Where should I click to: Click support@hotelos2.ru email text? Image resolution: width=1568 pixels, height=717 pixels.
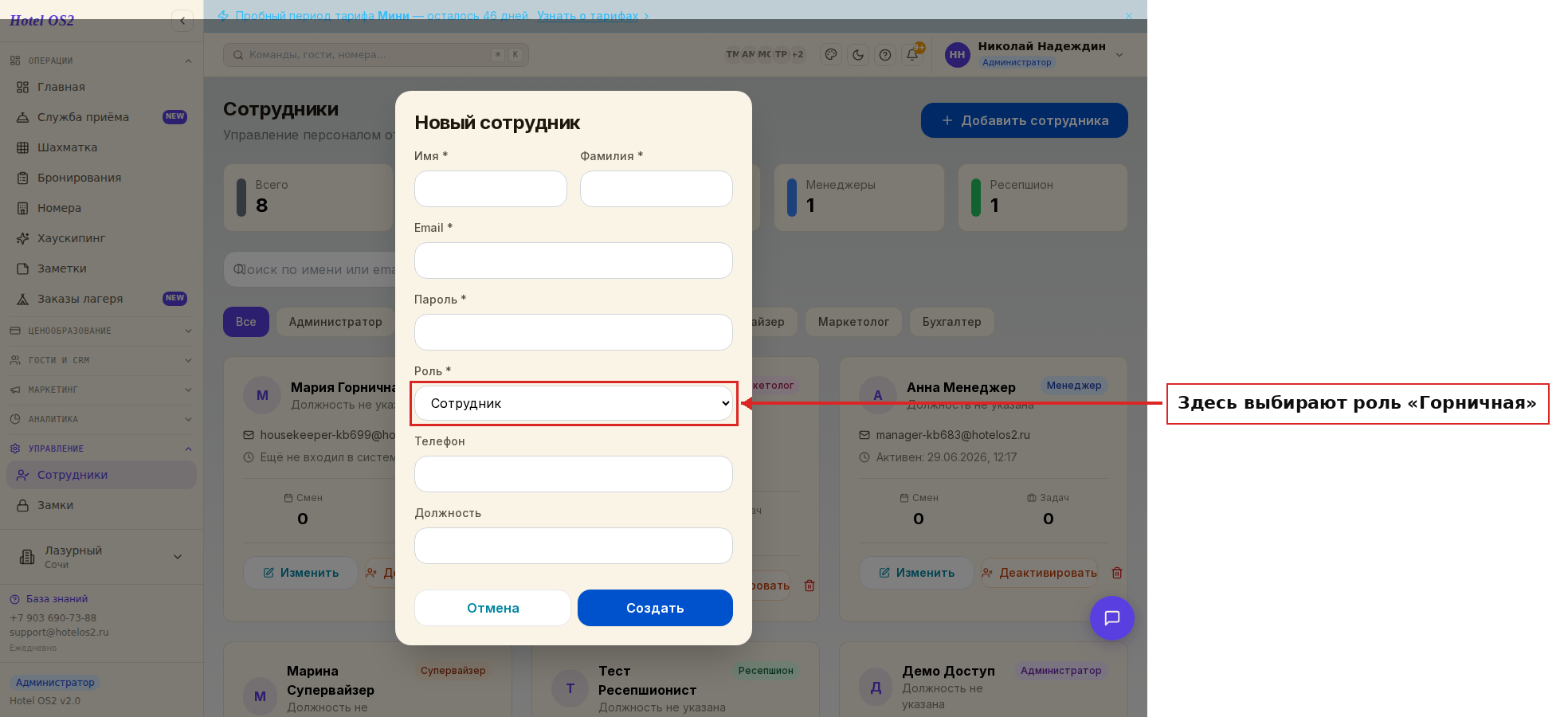(59, 633)
